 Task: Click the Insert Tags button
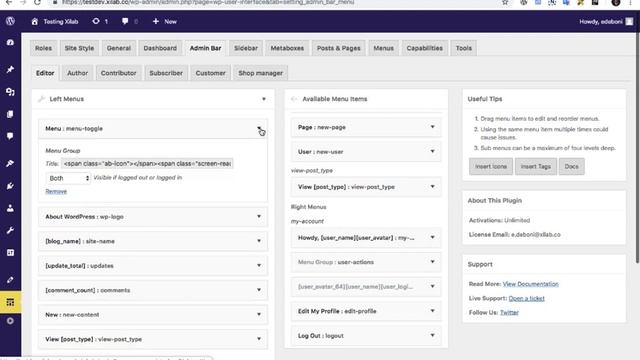(536, 167)
